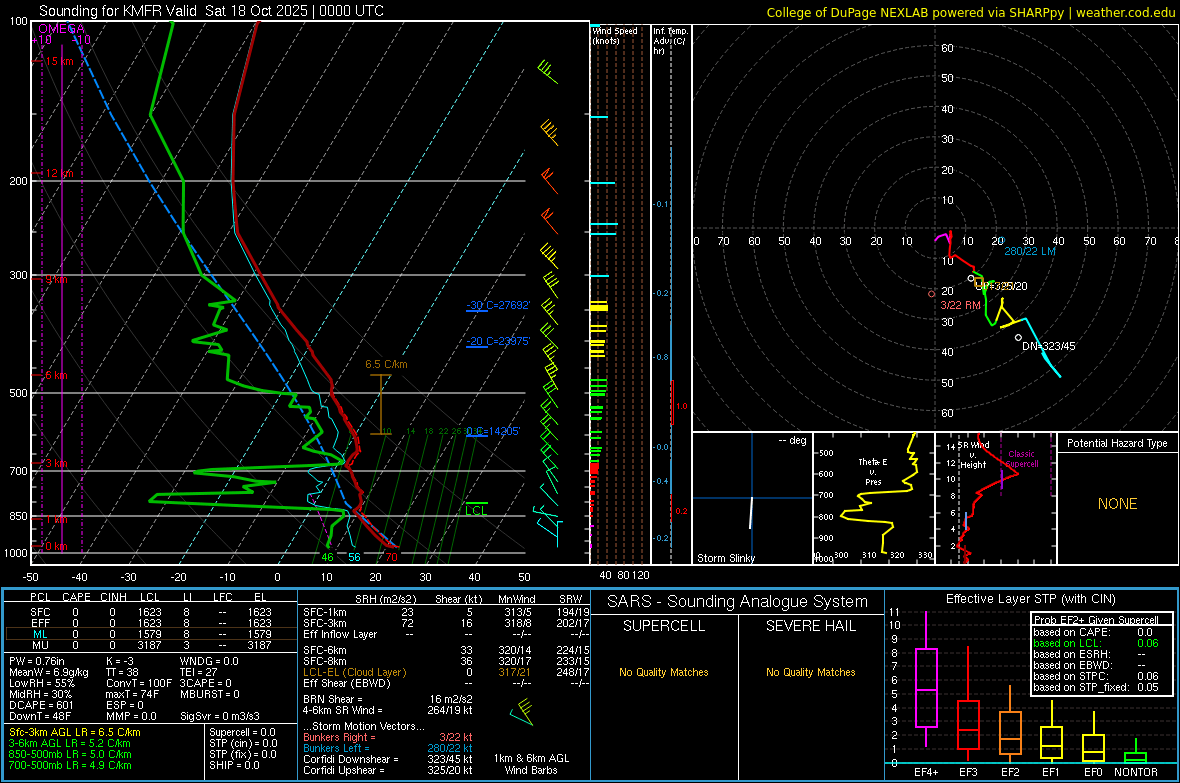This screenshot has width=1180, height=783.
Task: Click the '-30 C=27692'' height label
Action: tap(498, 305)
